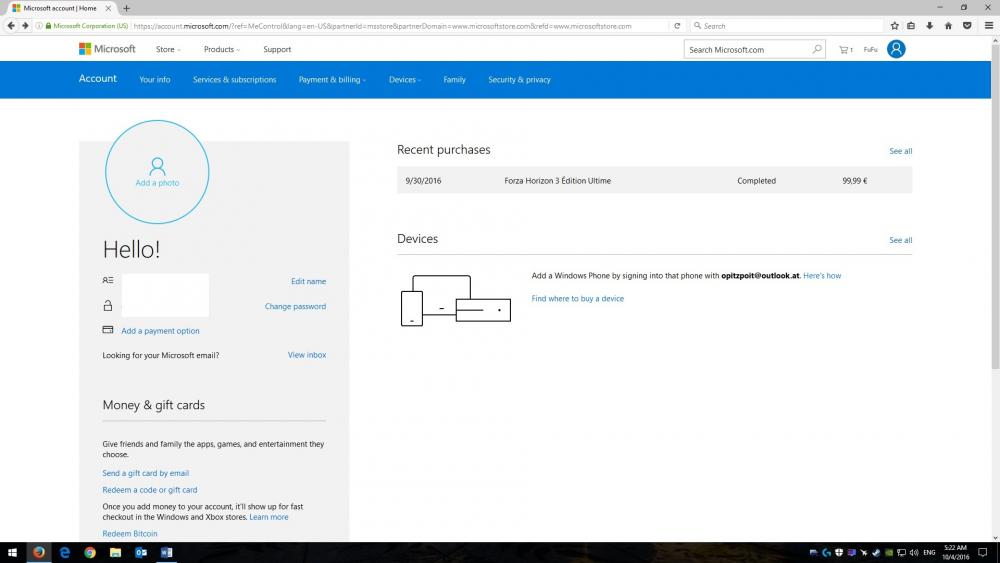Click the FuFu account name
1000x563 pixels.
coord(871,50)
